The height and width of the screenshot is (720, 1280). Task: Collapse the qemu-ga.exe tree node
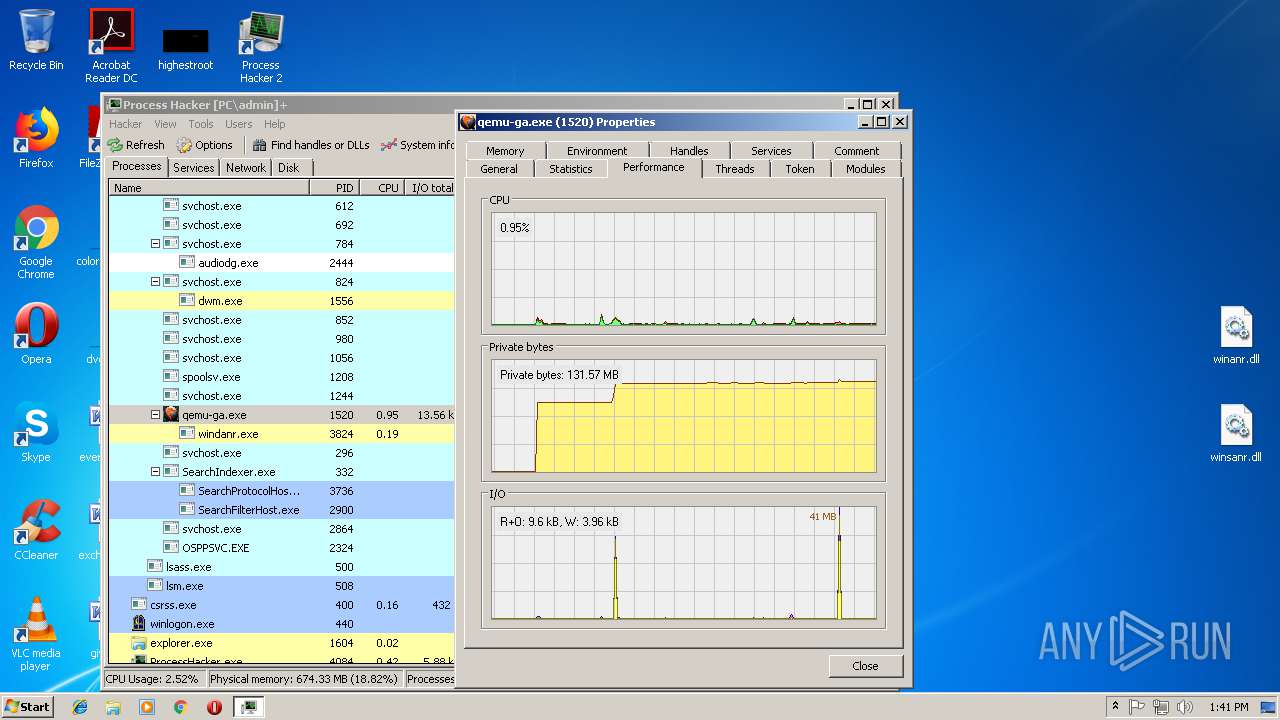(155, 415)
